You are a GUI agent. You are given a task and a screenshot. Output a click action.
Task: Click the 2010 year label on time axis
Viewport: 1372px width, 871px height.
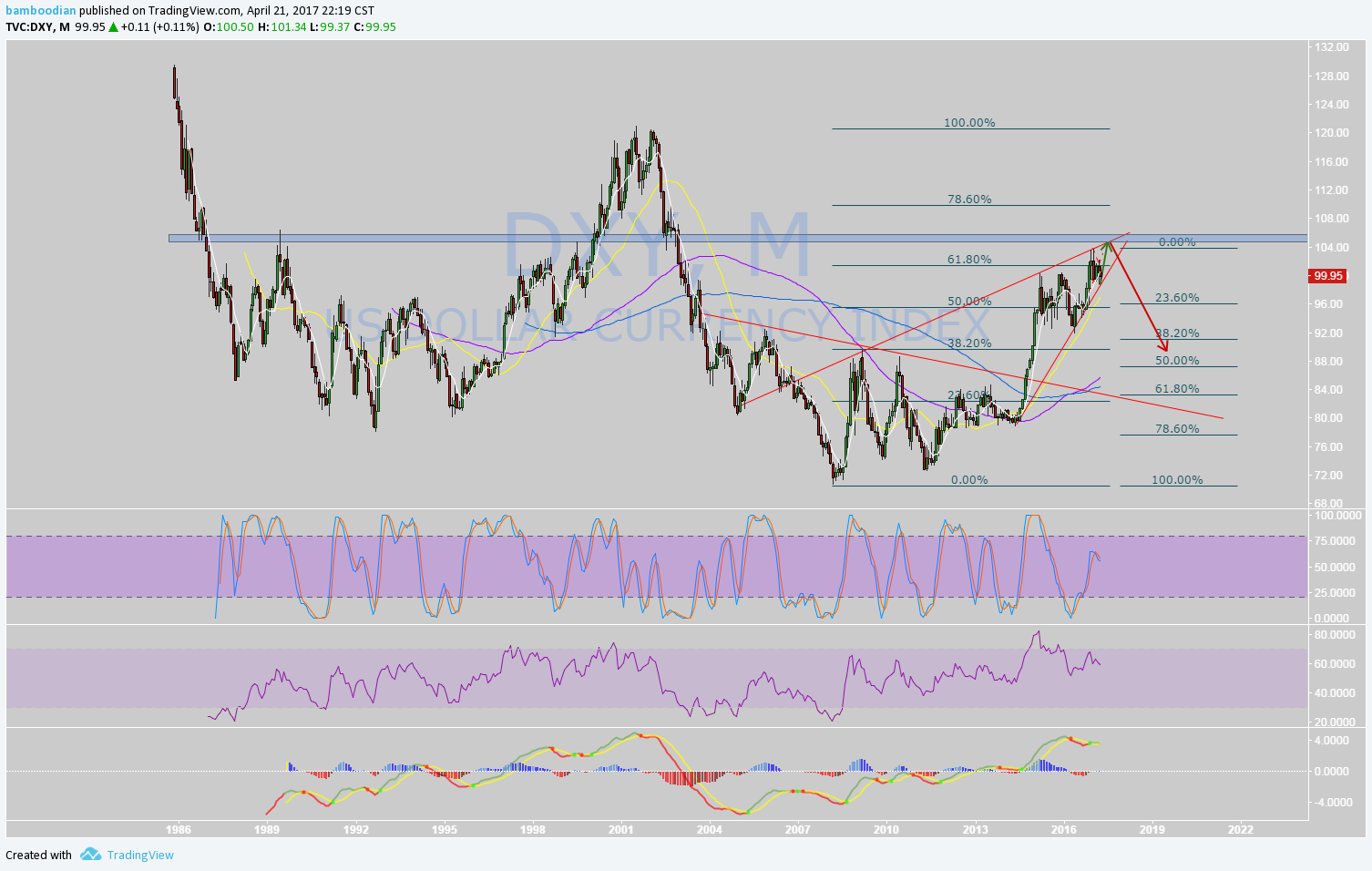click(886, 830)
